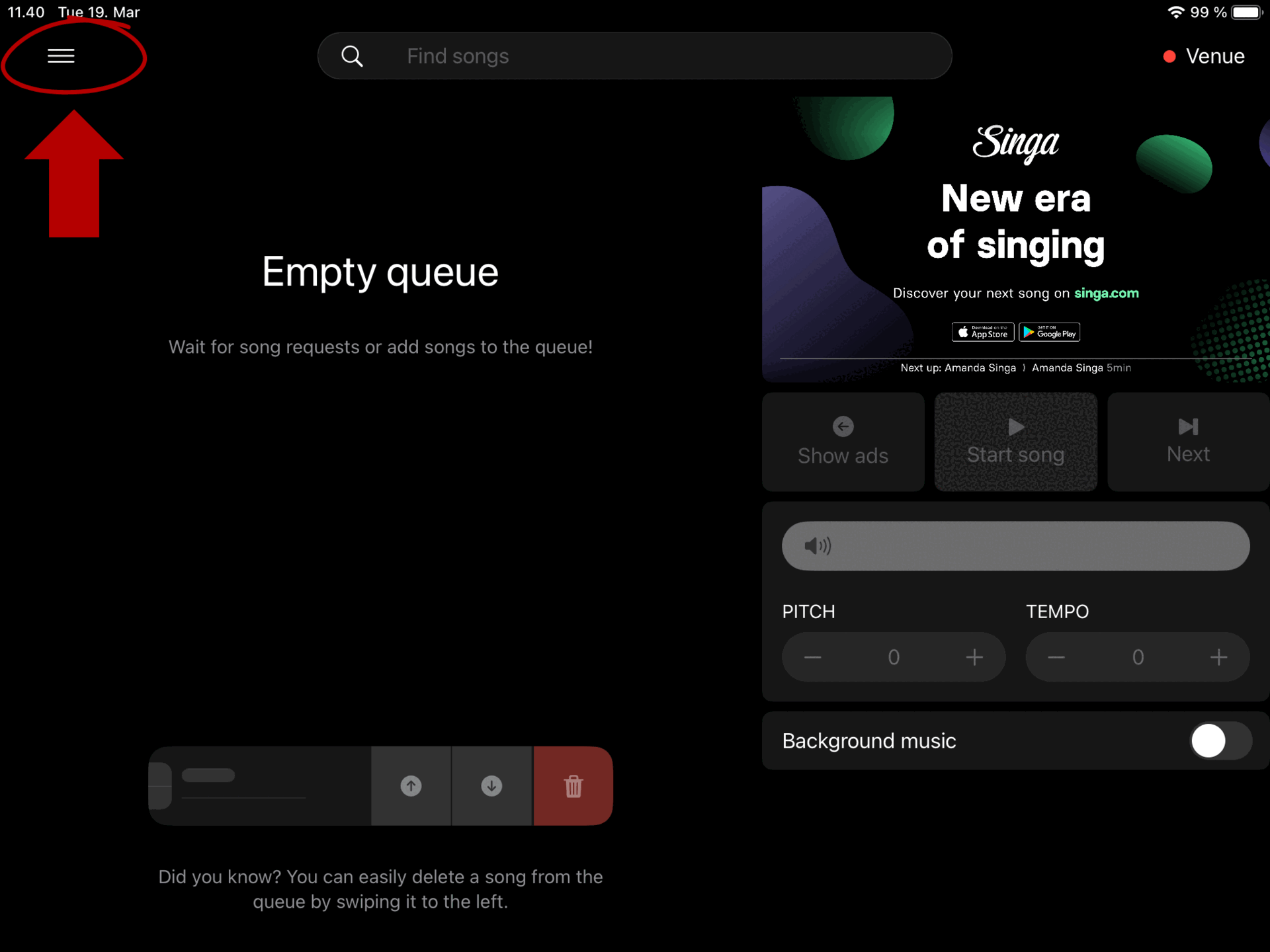Image resolution: width=1270 pixels, height=952 pixels.
Task: Click the search magnifier icon
Action: click(352, 56)
